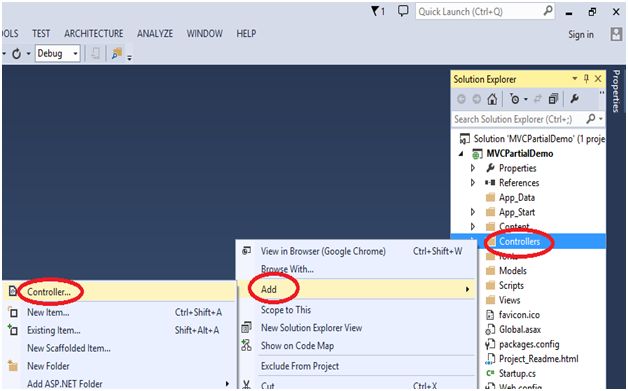Screen dimensions: 628x391
Task: Choose Show on Code Map
Action: pos(356,346)
